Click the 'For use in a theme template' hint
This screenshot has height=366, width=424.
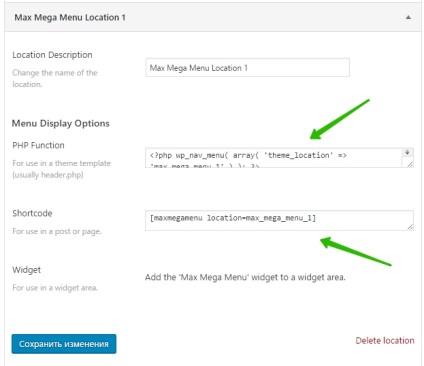coord(62,169)
